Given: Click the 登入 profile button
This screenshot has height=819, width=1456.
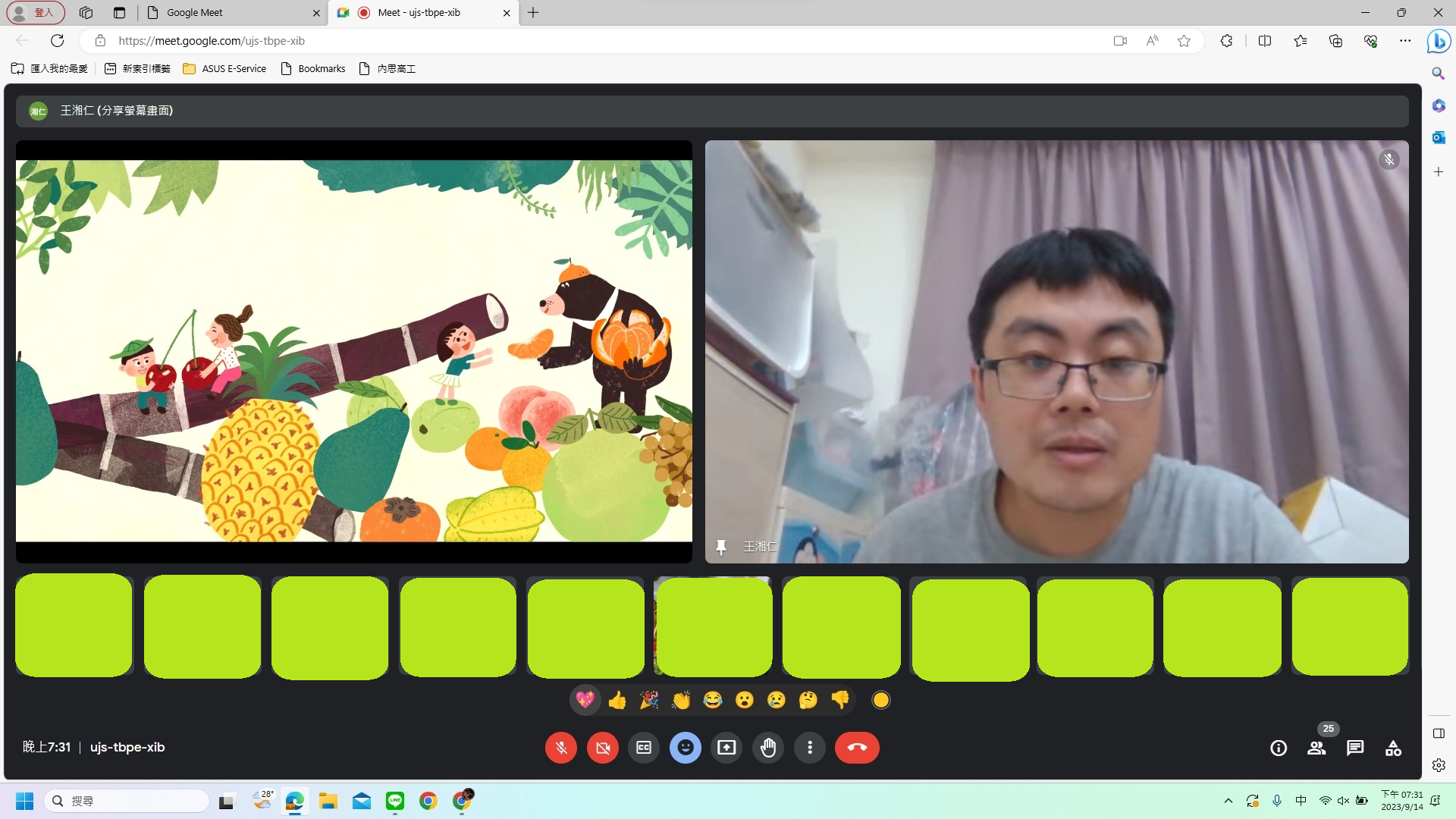Looking at the screenshot, I should point(36,13).
